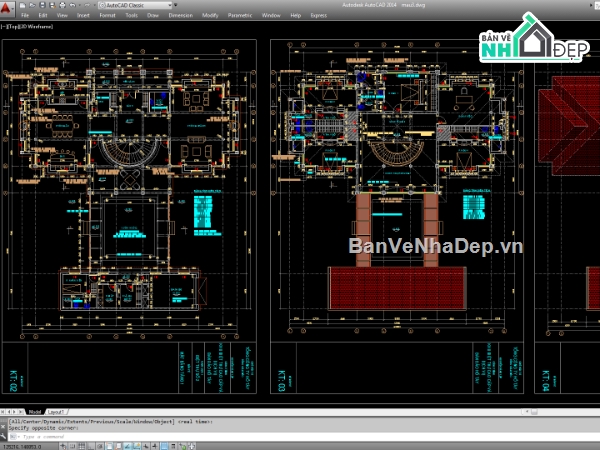Image resolution: width=600 pixels, height=450 pixels.
Task: Open the Express menu
Action: pos(319,15)
